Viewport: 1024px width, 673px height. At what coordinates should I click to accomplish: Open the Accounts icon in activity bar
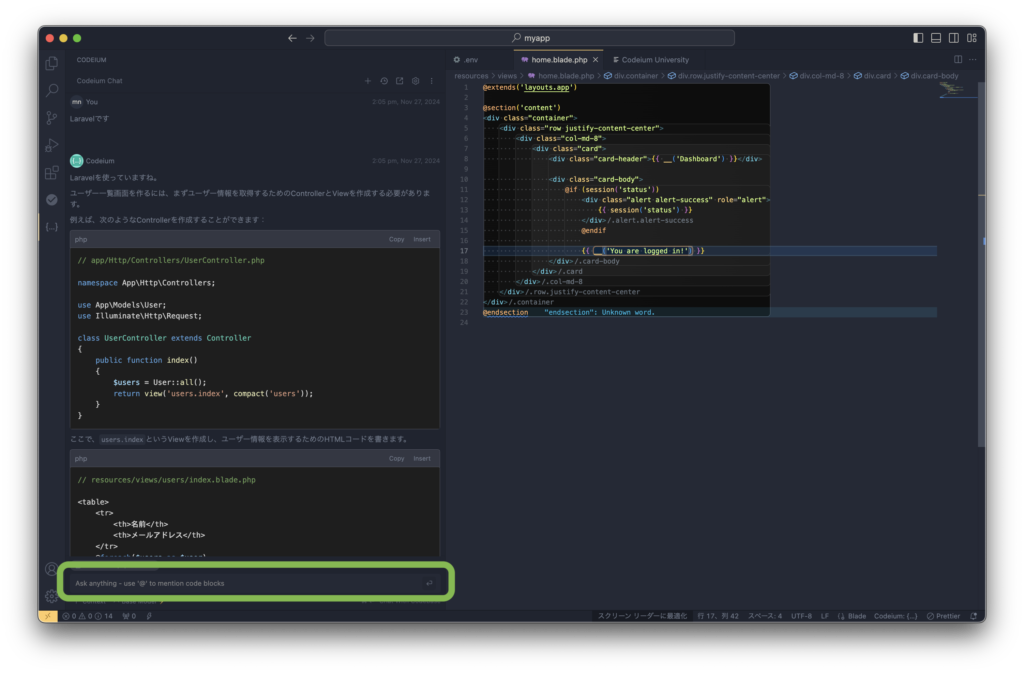51,569
